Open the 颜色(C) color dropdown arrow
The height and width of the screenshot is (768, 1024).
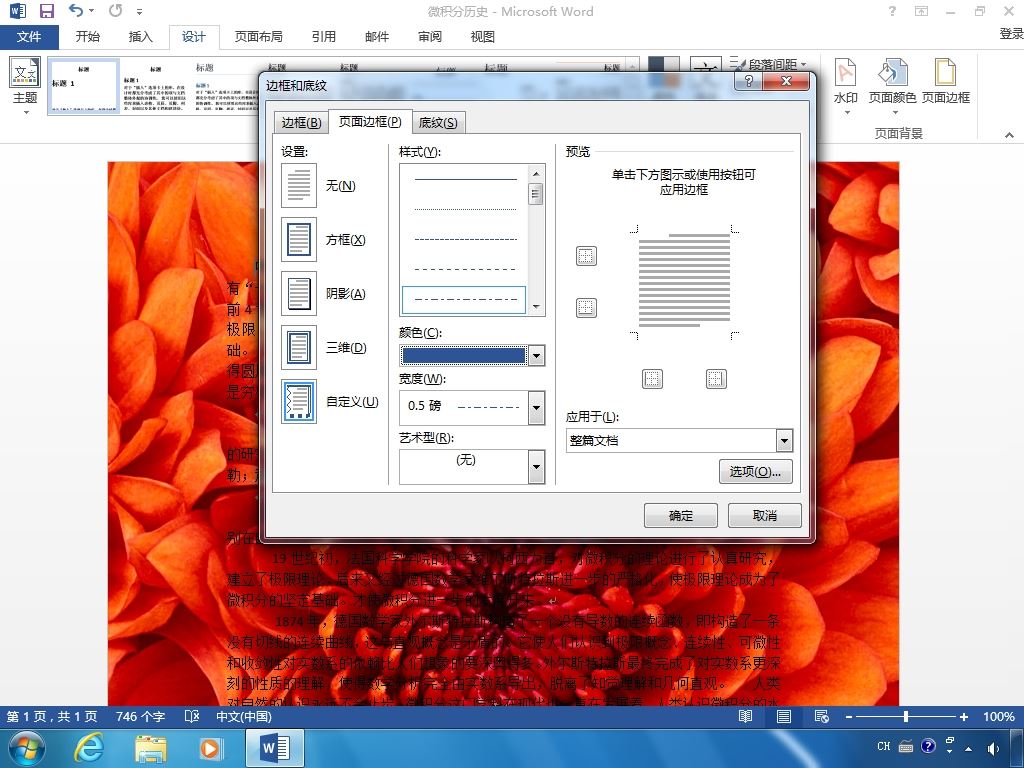click(x=536, y=356)
